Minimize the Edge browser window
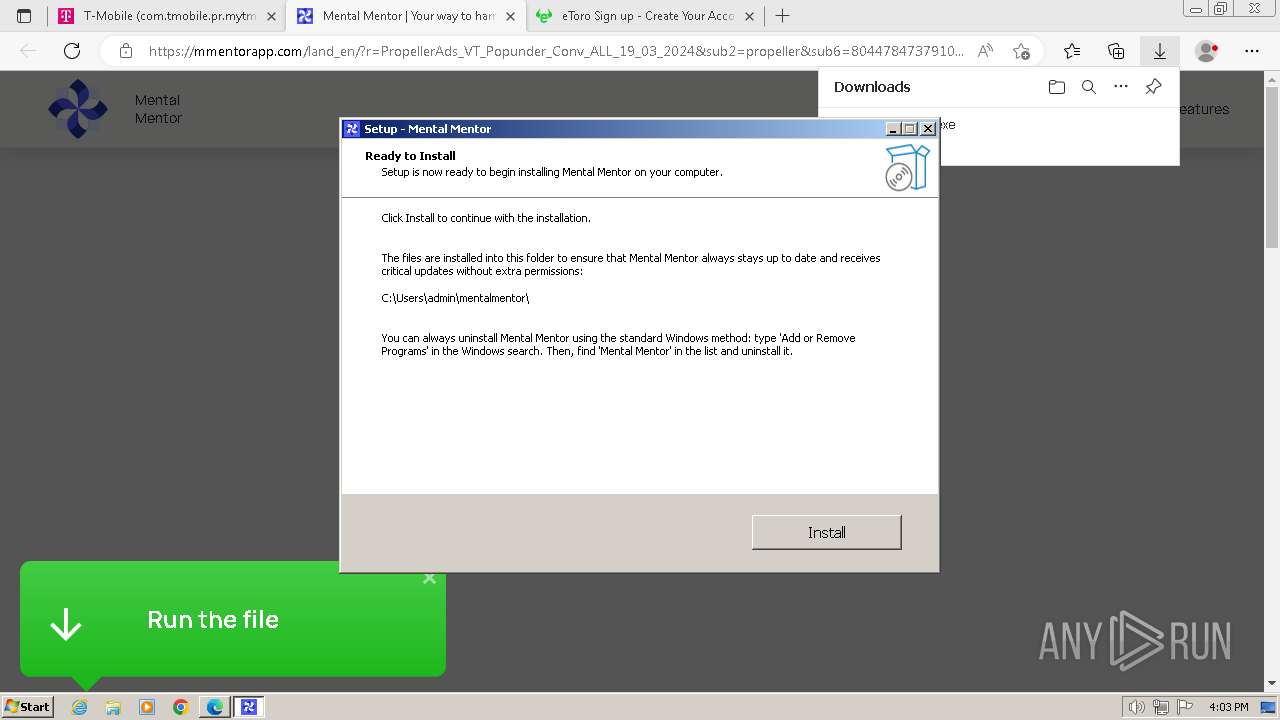 point(1194,8)
